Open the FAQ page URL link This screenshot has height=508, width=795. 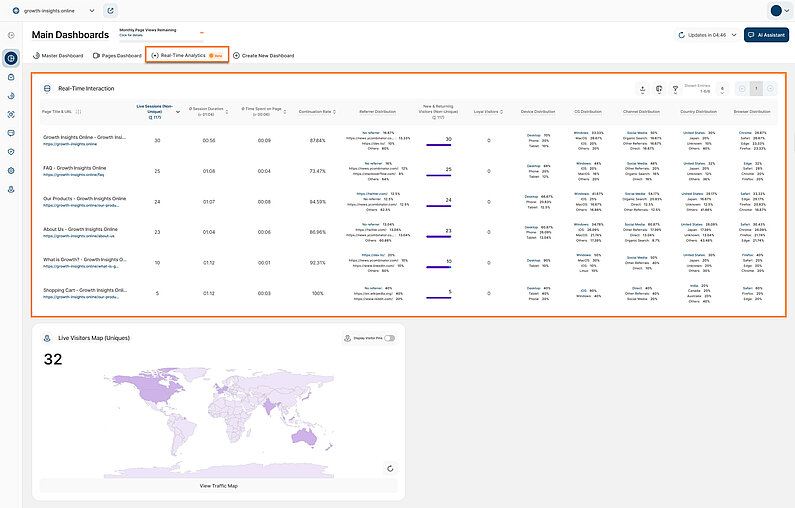[x=74, y=175]
